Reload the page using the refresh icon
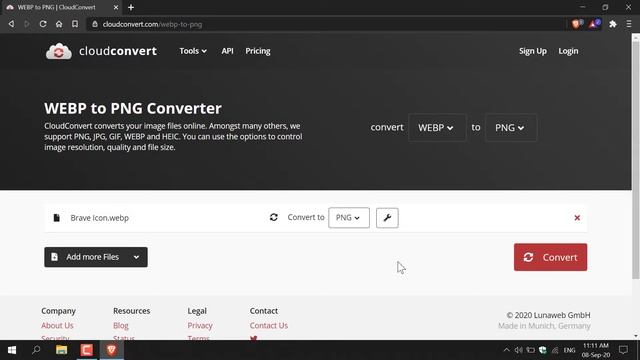Screen dimensions: 640x360 point(43,24)
